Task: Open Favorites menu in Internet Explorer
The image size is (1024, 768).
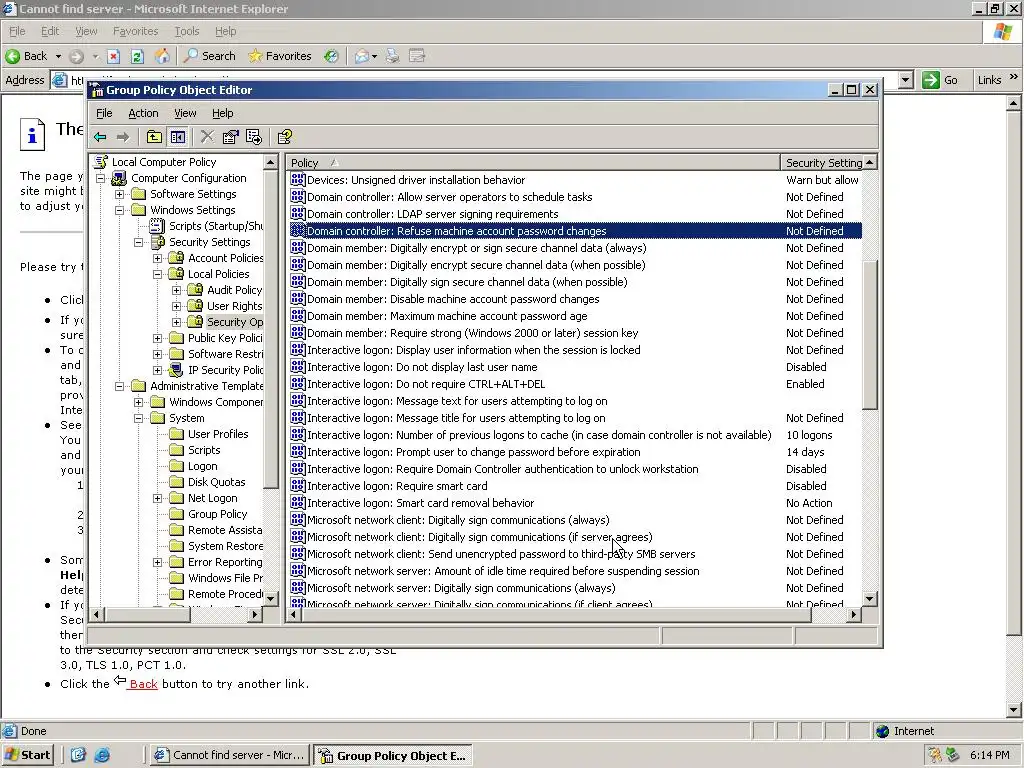Action: point(135,31)
